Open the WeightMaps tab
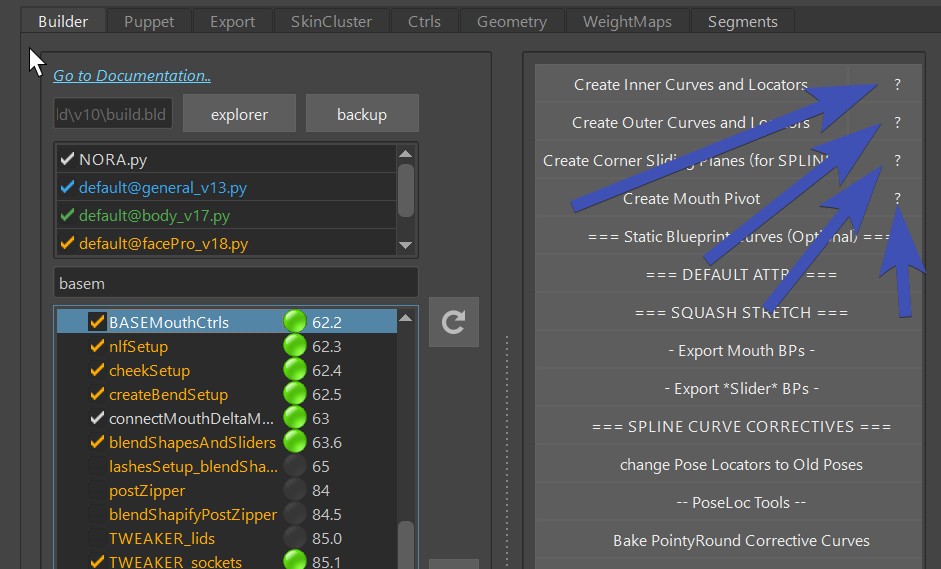The height and width of the screenshot is (569, 941). (627, 21)
